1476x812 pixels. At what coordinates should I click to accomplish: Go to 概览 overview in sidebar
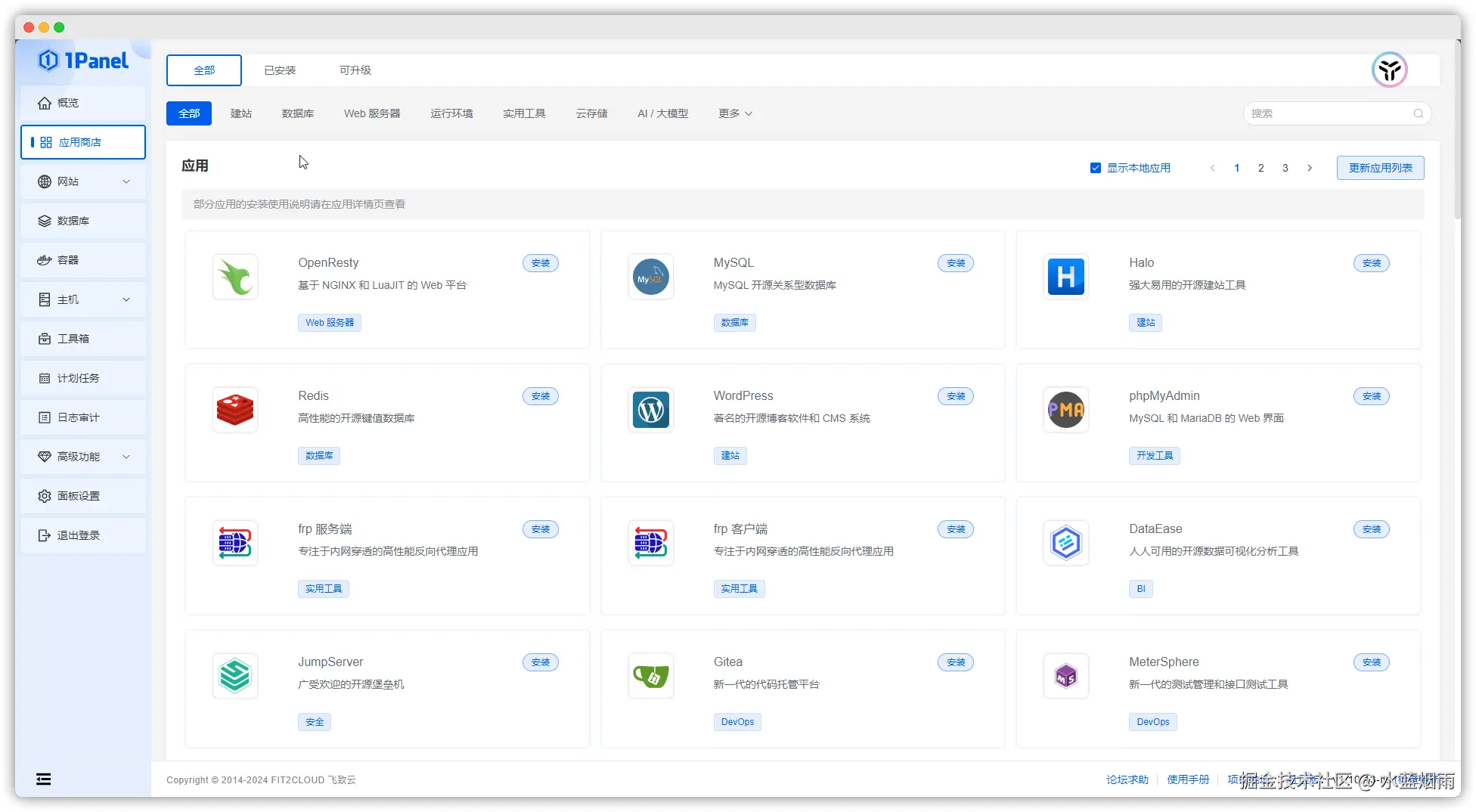pyautogui.click(x=83, y=103)
